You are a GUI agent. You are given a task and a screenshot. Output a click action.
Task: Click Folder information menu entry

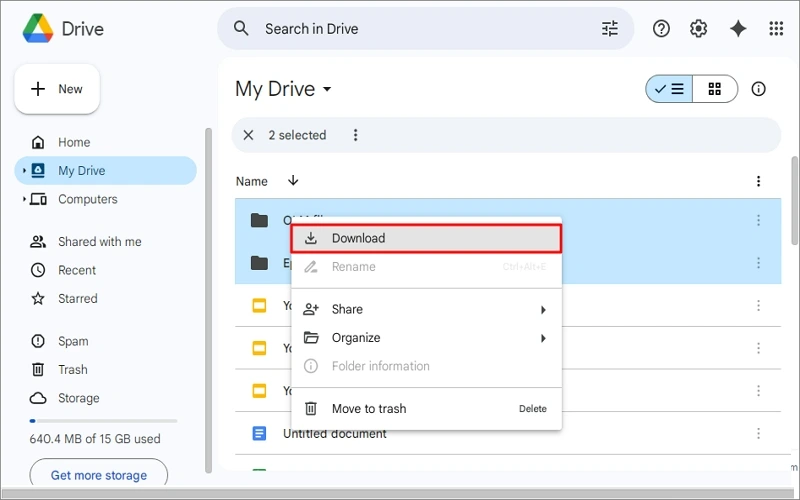tap(426, 366)
